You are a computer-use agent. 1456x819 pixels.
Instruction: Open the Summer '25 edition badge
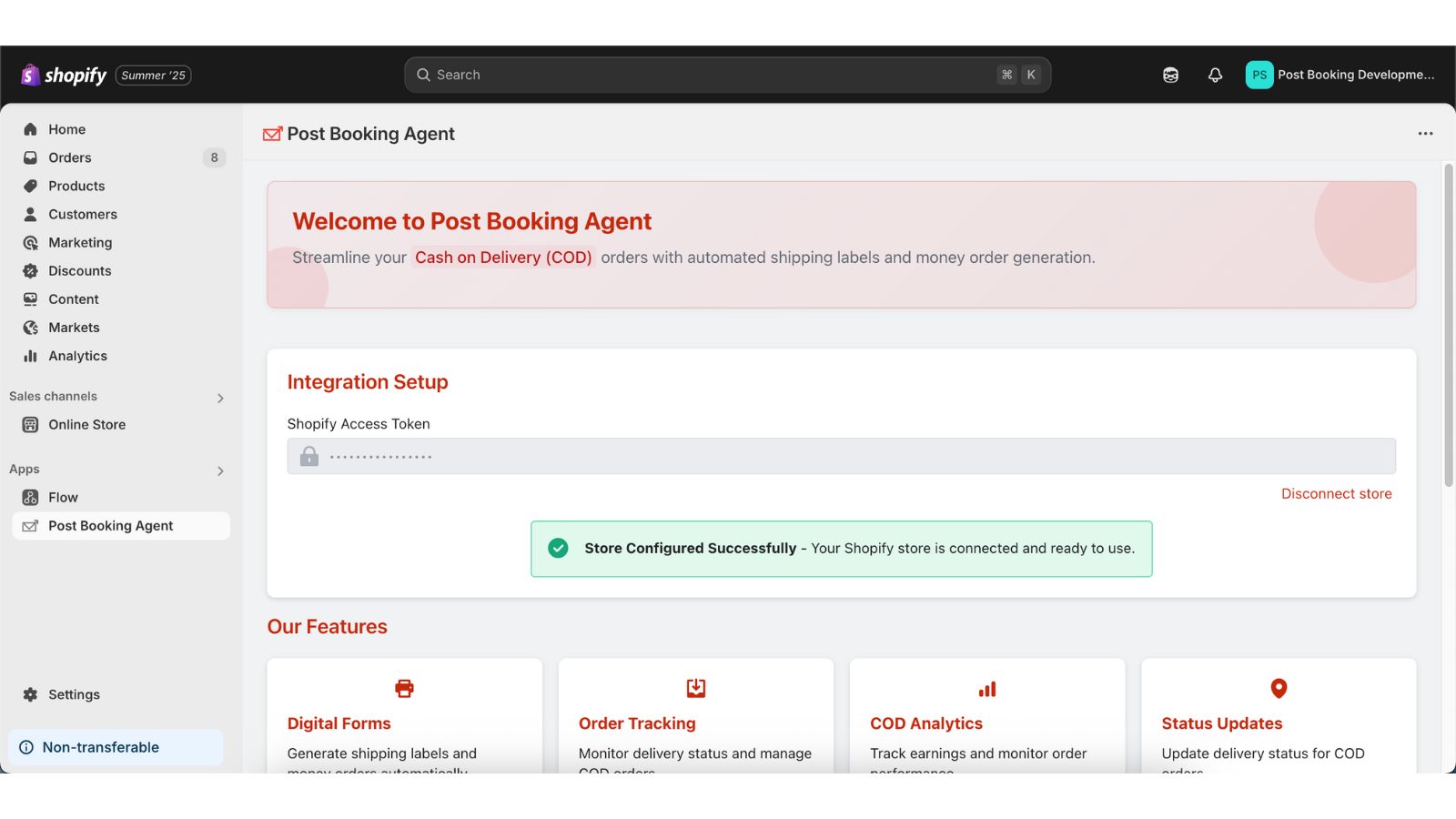pyautogui.click(x=154, y=76)
